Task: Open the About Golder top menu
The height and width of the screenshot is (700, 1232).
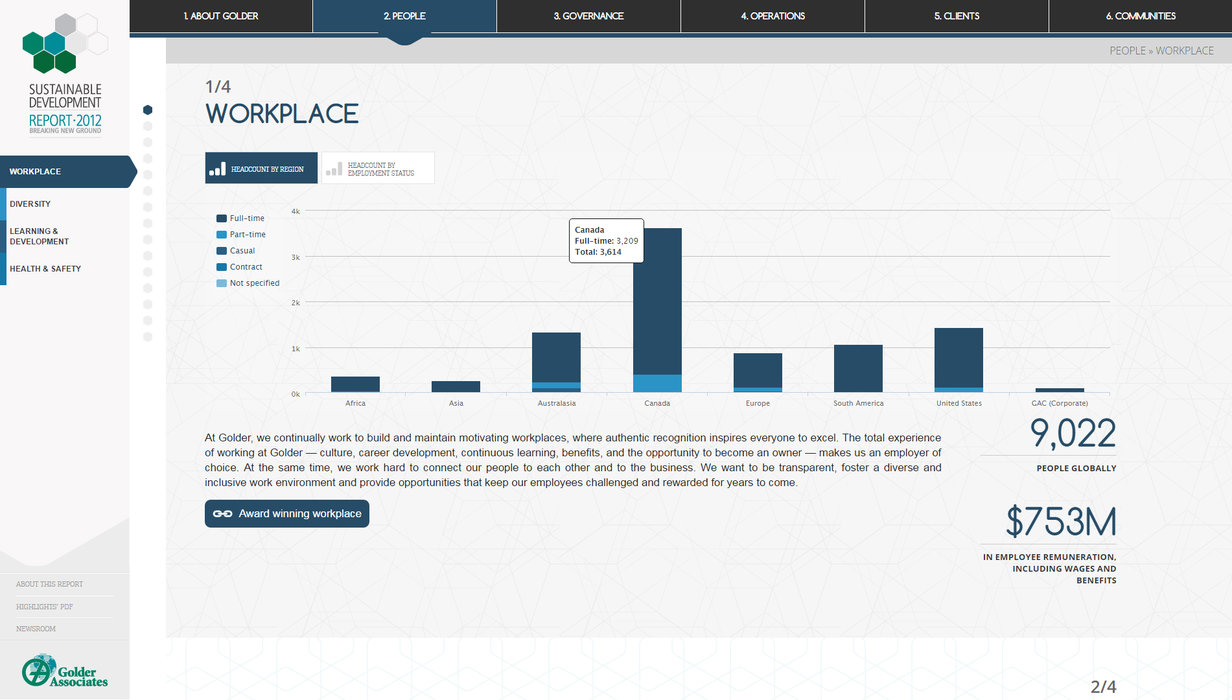Action: [x=221, y=16]
